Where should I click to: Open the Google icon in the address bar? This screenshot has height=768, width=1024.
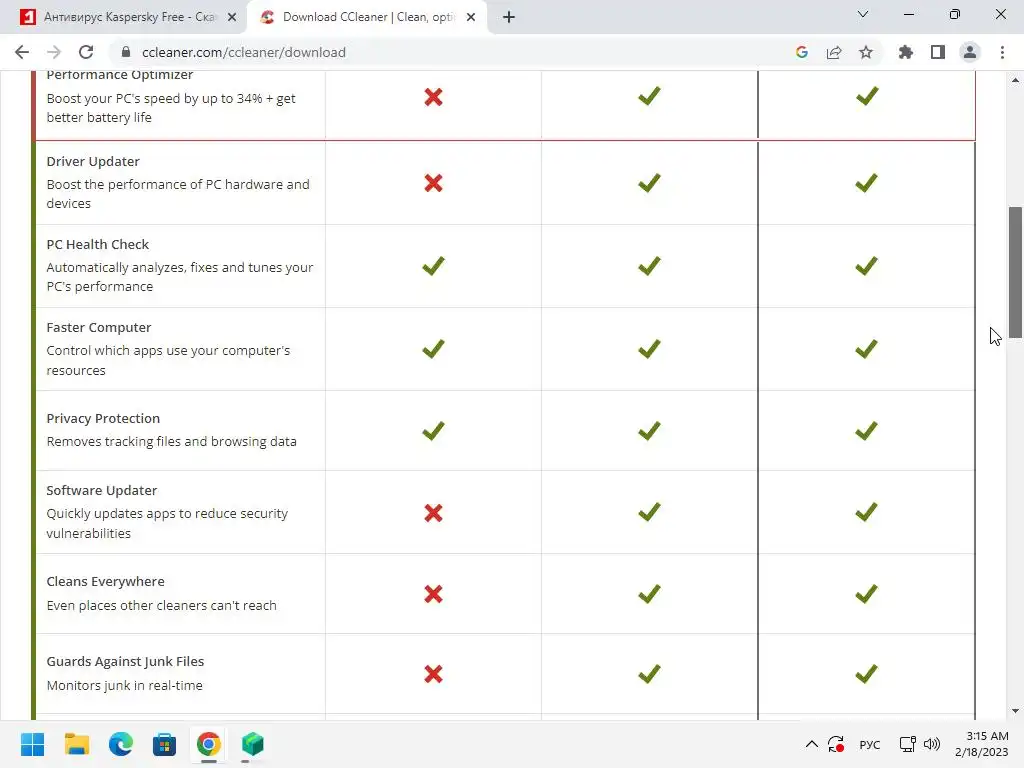pyautogui.click(x=802, y=52)
